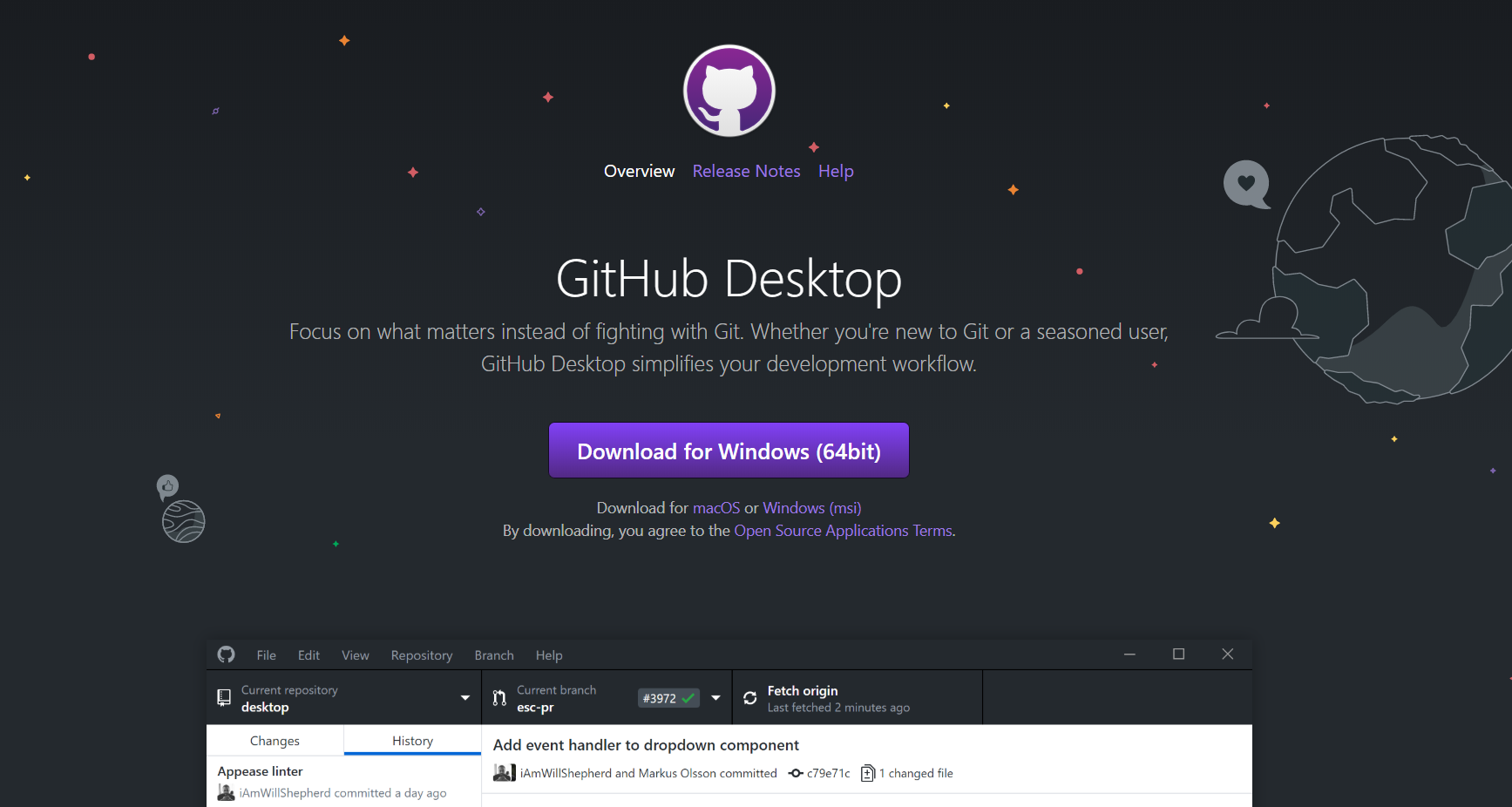This screenshot has width=1512, height=807.
Task: Open the Branch menu
Action: 494,655
